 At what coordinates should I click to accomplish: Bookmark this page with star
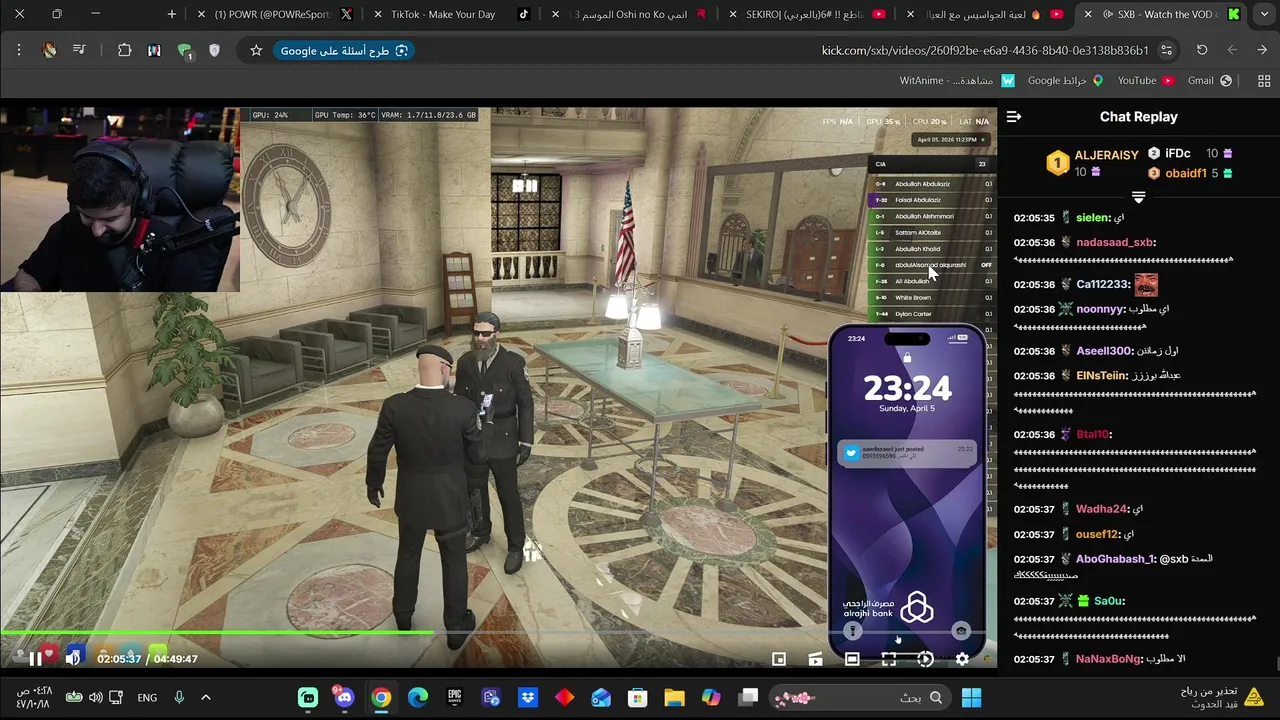click(x=256, y=50)
